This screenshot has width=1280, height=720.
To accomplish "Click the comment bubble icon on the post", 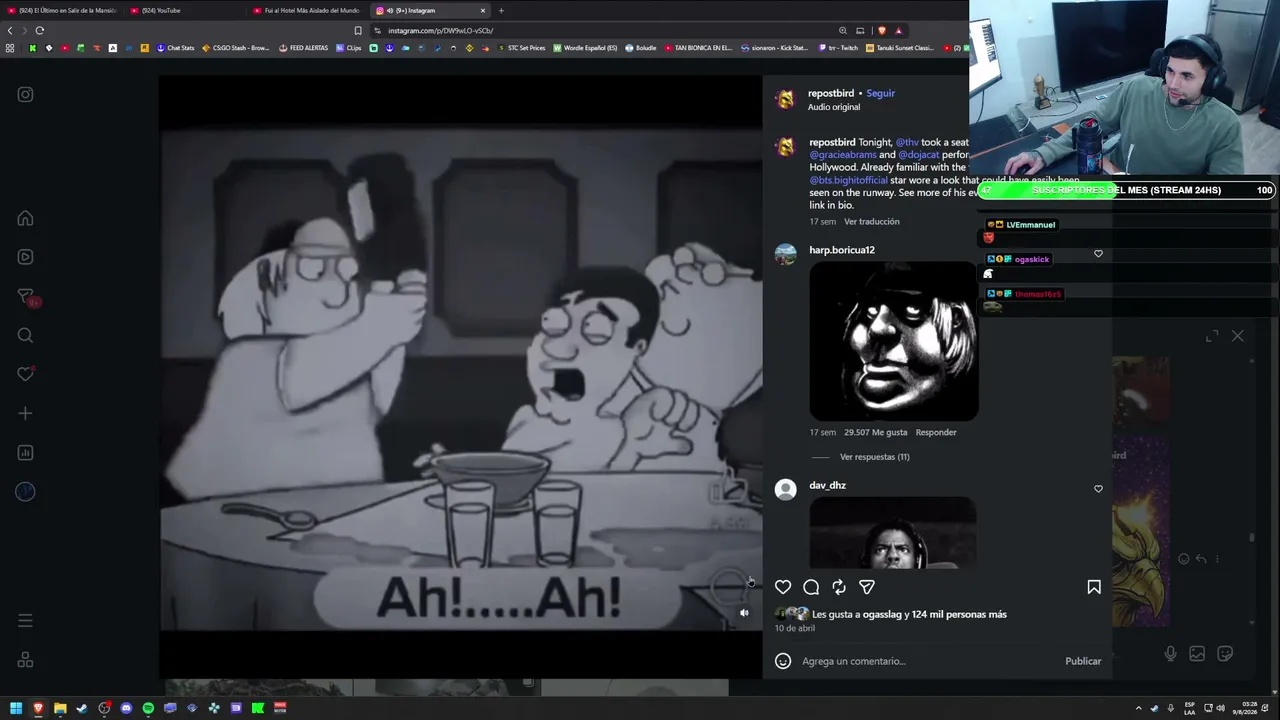I will tap(811, 587).
